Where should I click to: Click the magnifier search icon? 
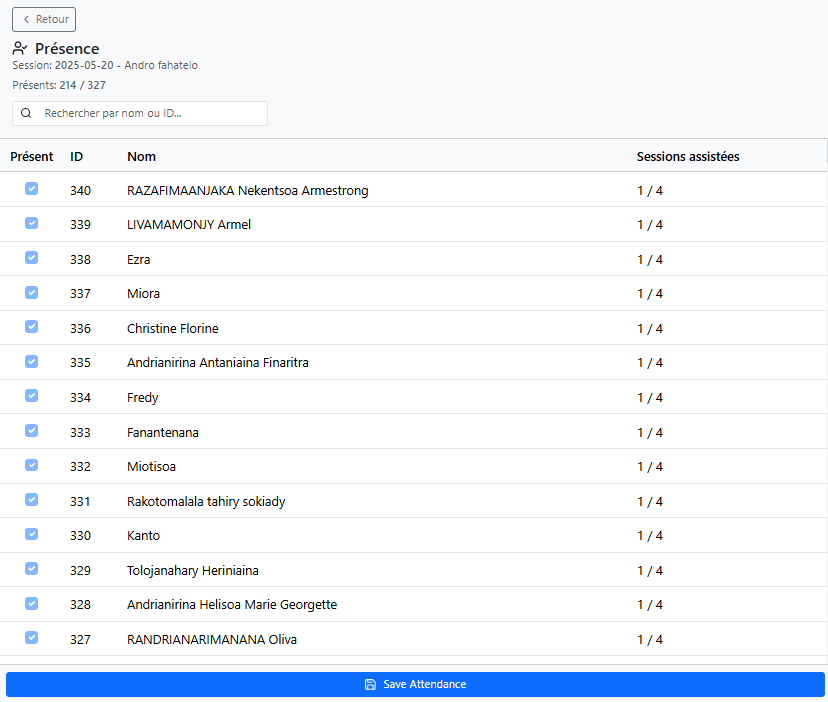coord(26,114)
